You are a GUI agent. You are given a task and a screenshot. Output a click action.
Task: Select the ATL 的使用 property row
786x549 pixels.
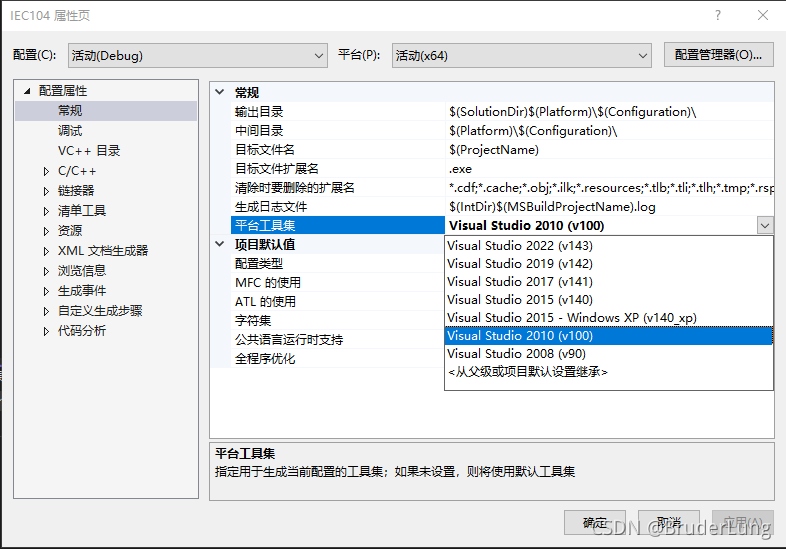tap(338, 302)
